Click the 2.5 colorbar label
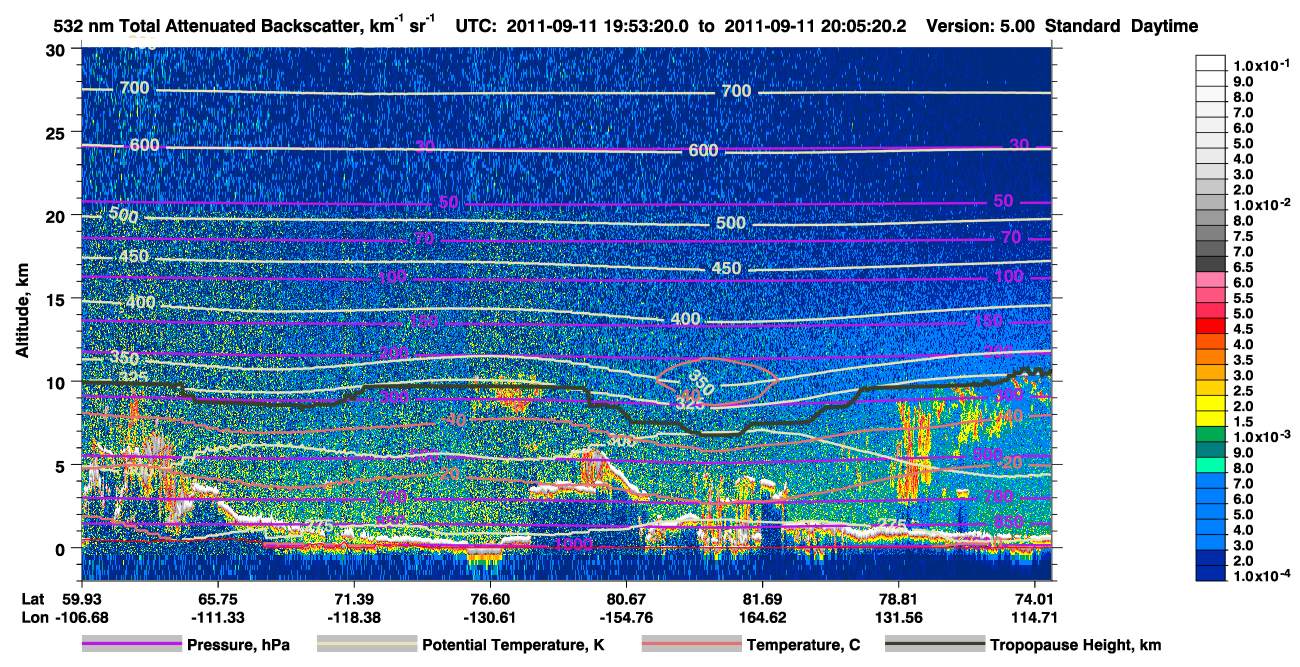Image resolution: width=1300 pixels, height=667 pixels. pyautogui.click(x=1243, y=391)
